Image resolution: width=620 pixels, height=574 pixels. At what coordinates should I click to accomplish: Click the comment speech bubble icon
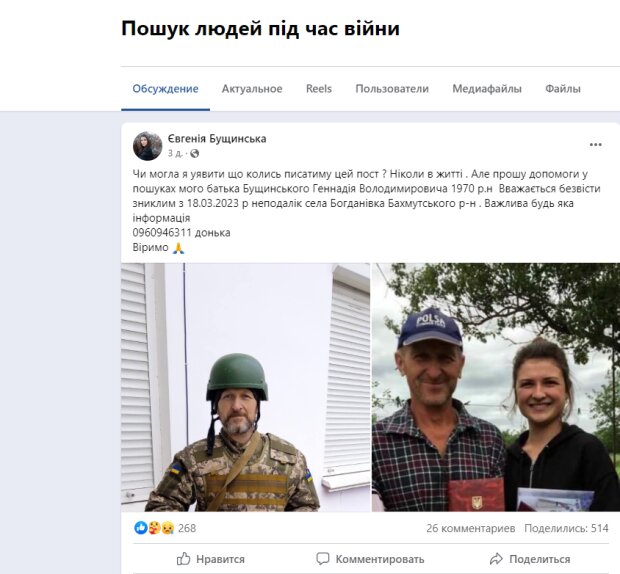[x=323, y=559]
